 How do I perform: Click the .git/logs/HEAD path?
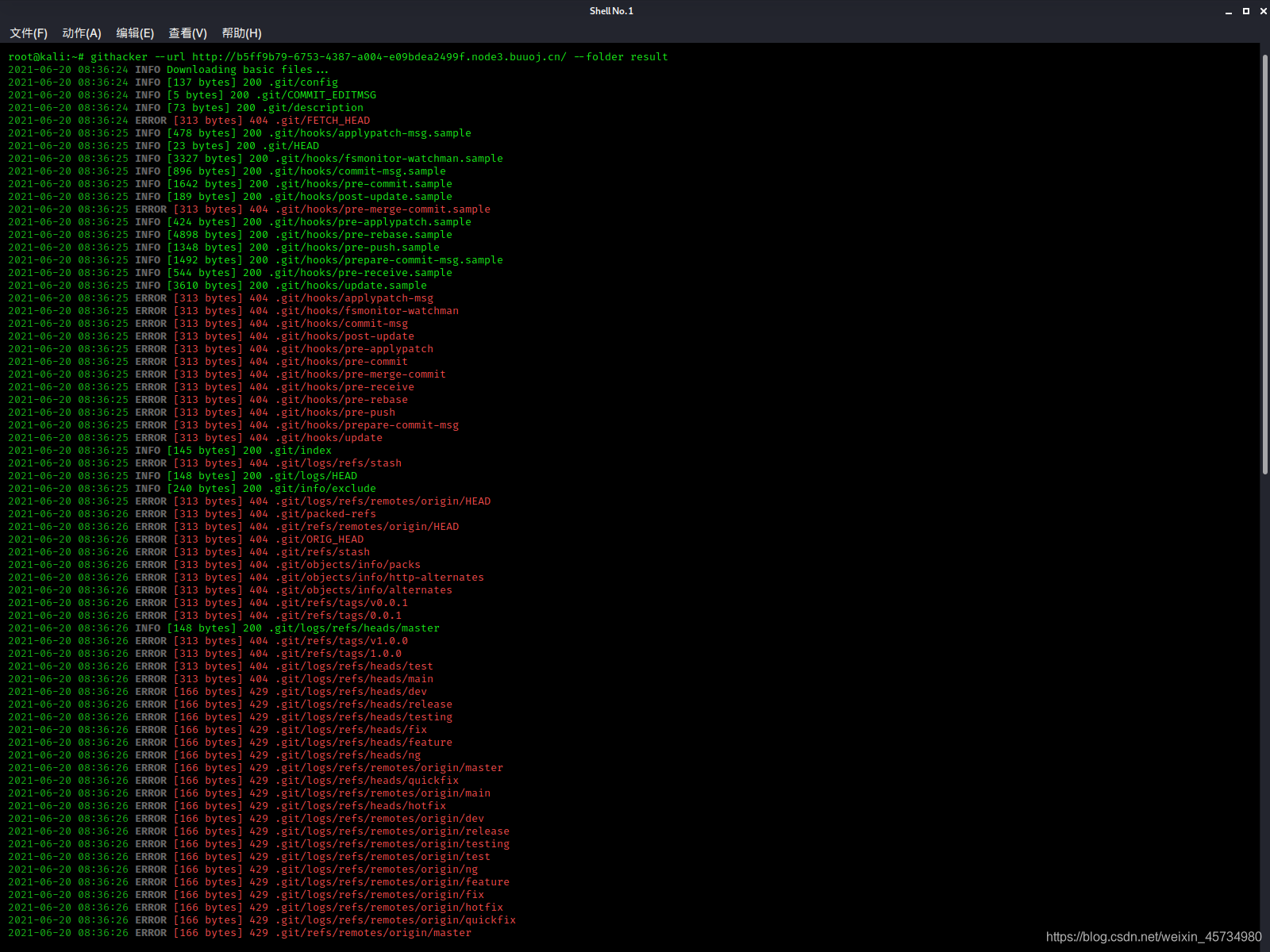click(x=313, y=476)
